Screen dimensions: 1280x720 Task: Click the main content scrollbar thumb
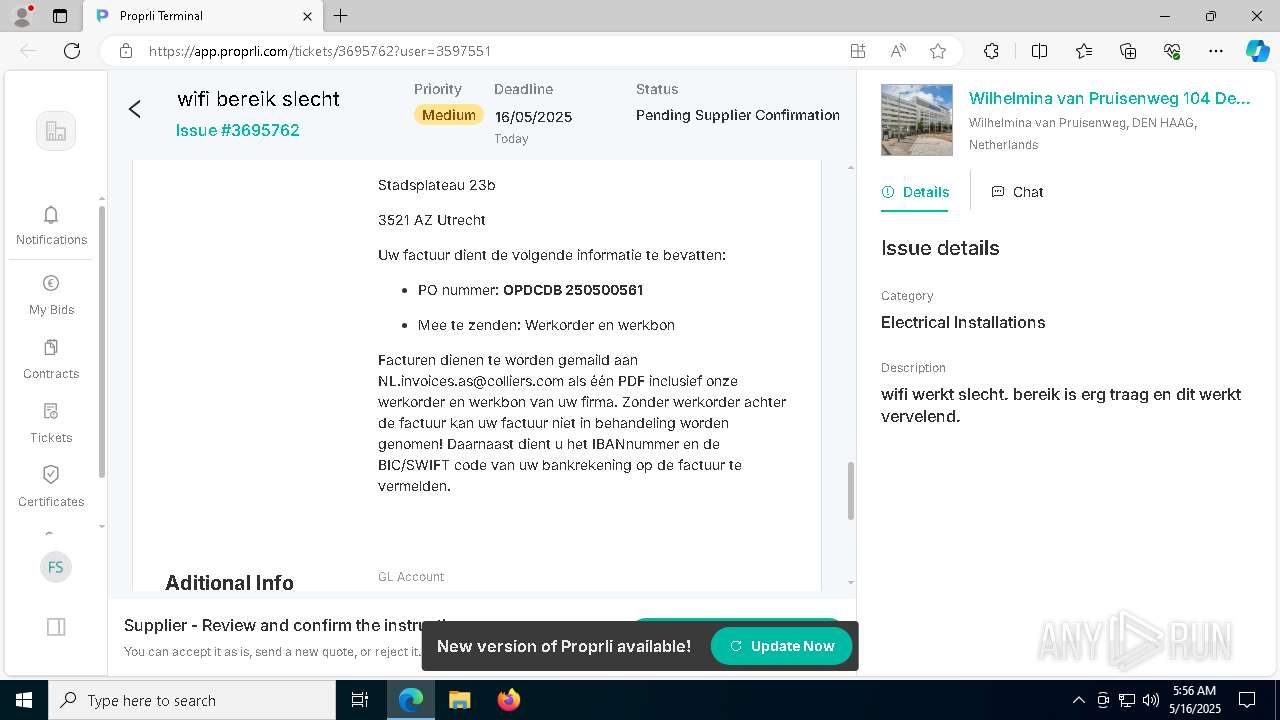(851, 491)
